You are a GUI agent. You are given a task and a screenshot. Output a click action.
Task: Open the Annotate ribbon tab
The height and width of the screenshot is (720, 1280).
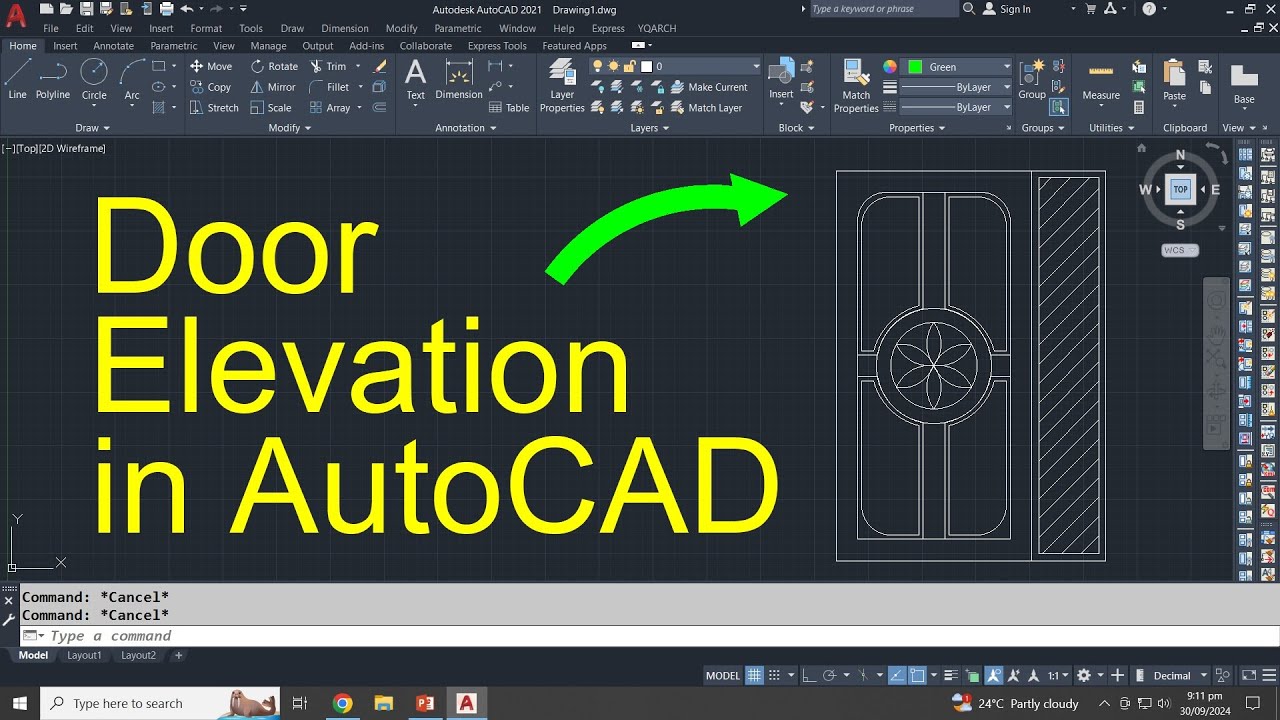pyautogui.click(x=113, y=46)
